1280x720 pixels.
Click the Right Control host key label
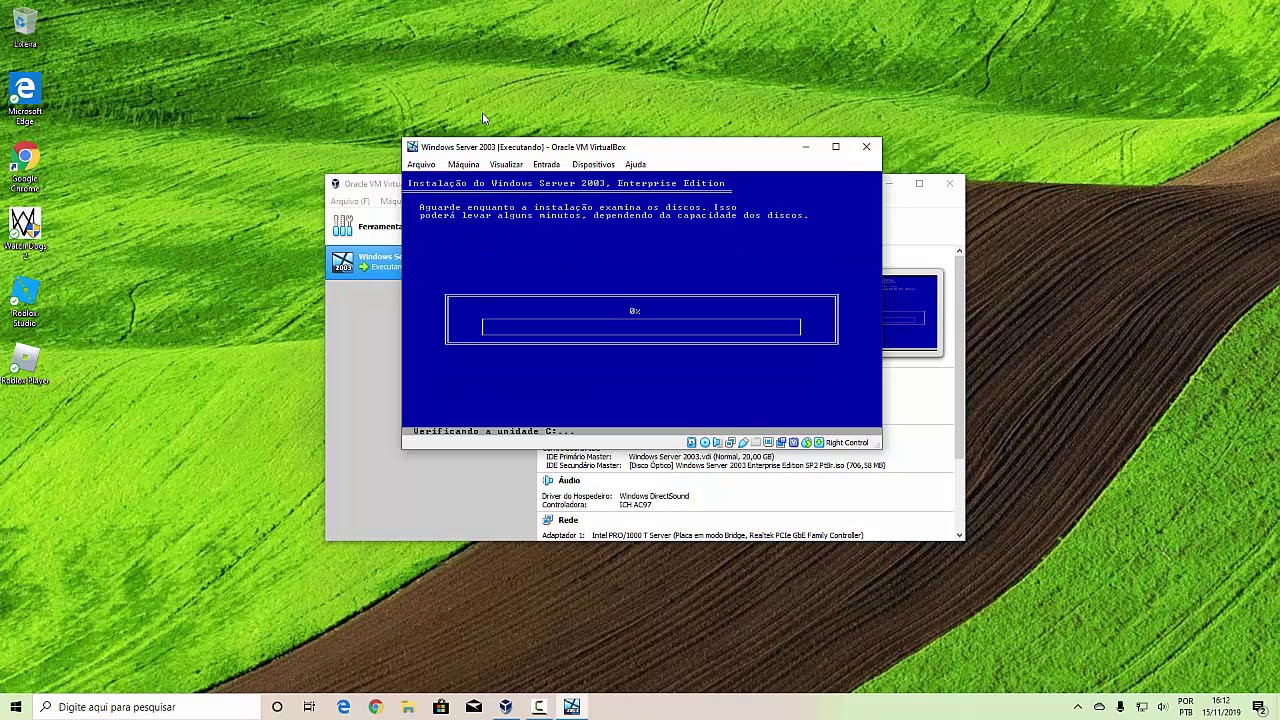point(847,442)
